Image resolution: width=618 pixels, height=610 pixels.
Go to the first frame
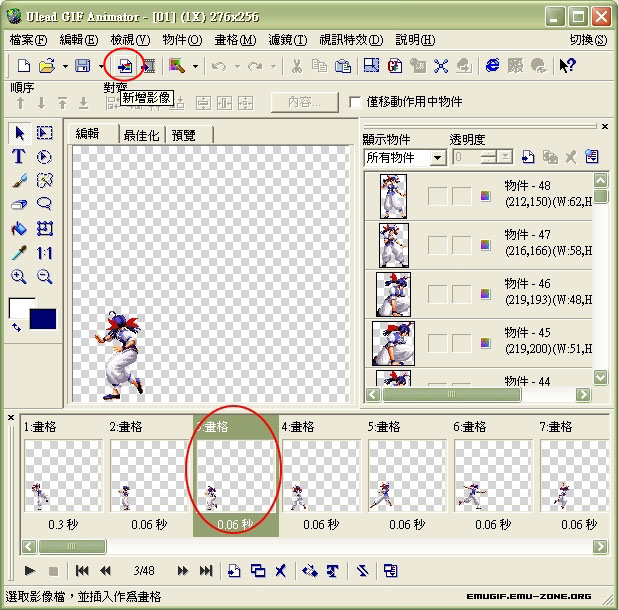coord(82,570)
